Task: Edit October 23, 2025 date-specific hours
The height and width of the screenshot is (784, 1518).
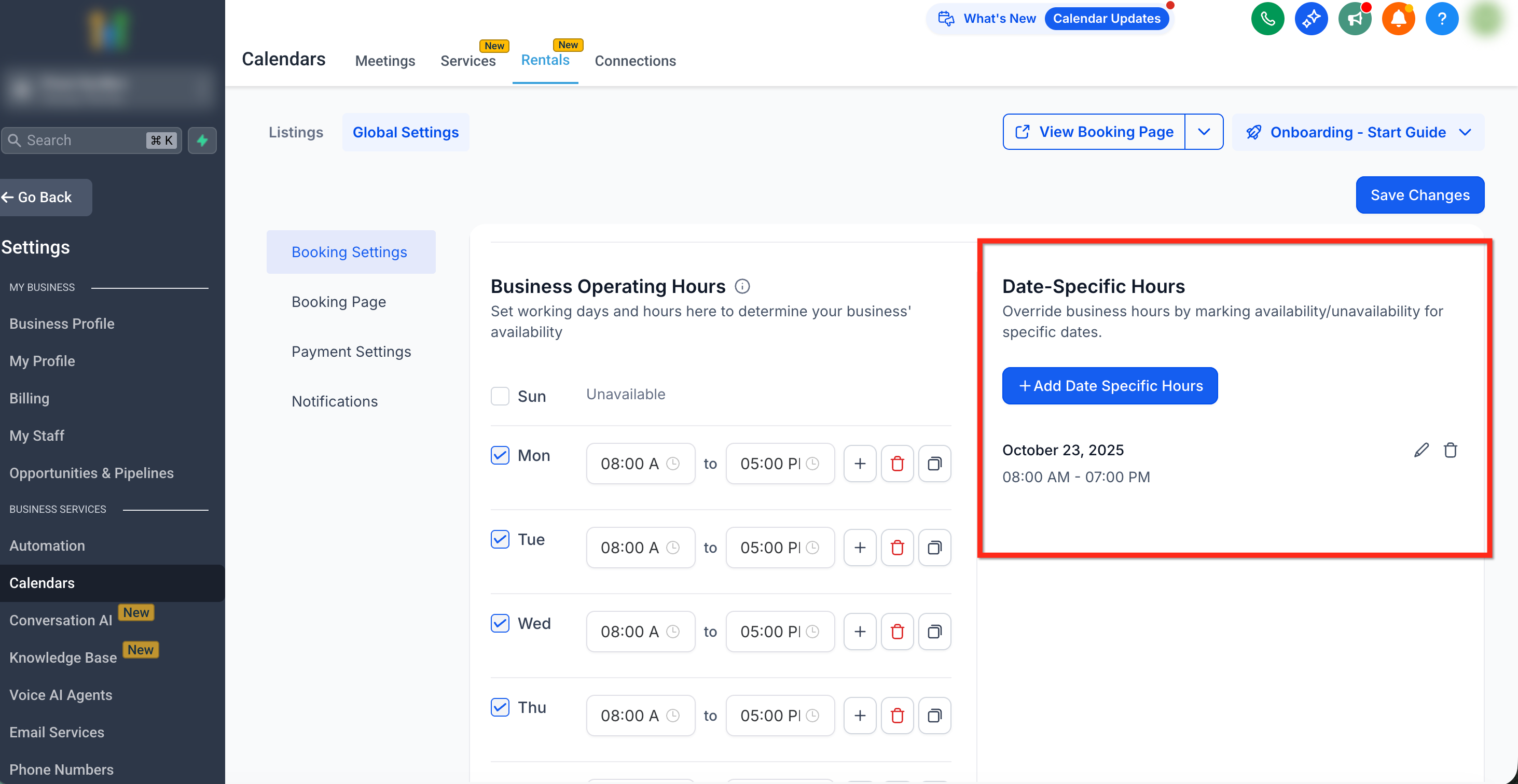Action: (1421, 450)
